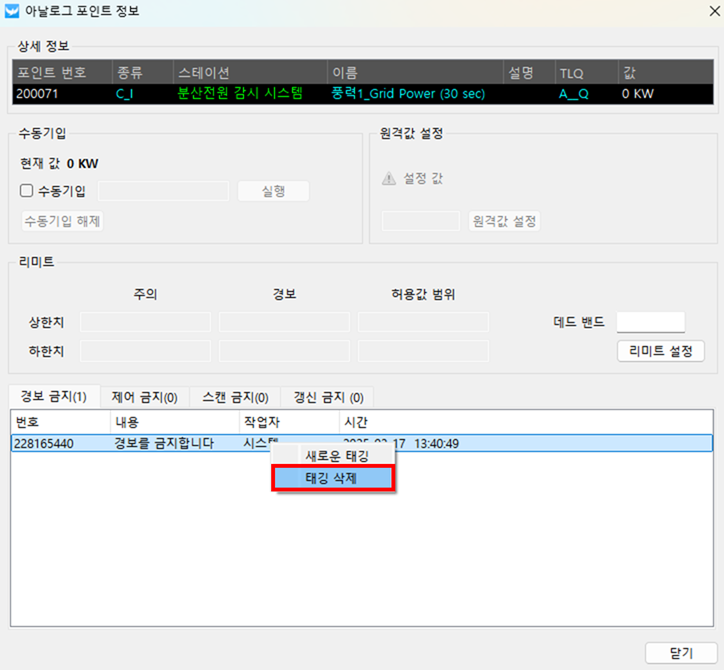Image resolution: width=724 pixels, height=670 pixels.
Task: Choose 새로운 태깅 in context menu
Action: (x=336, y=455)
